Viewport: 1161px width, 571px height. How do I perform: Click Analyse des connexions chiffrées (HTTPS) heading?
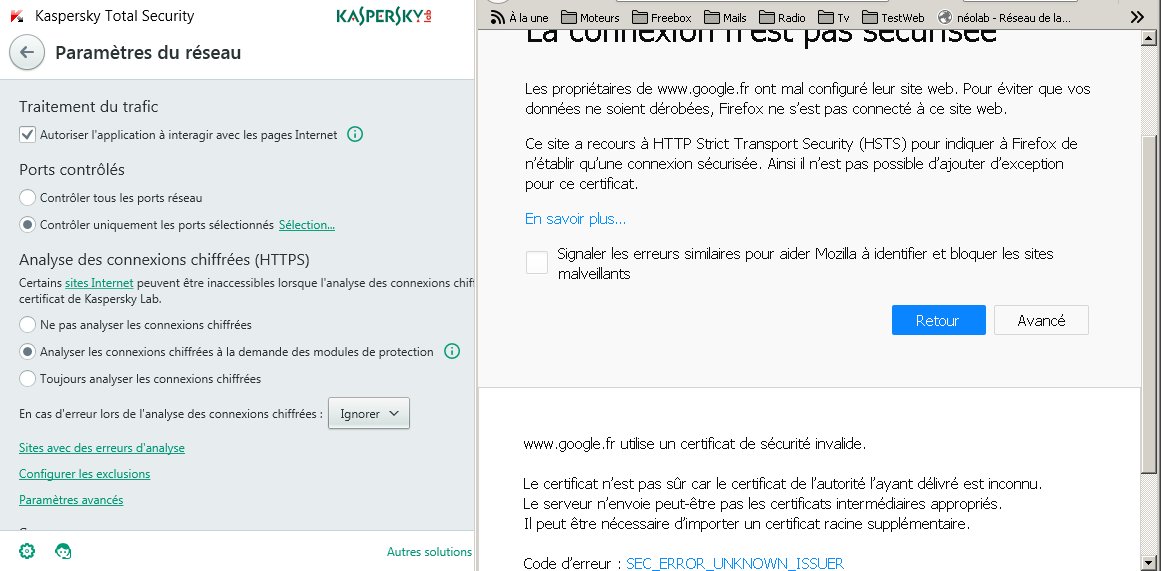pyautogui.click(x=164, y=260)
